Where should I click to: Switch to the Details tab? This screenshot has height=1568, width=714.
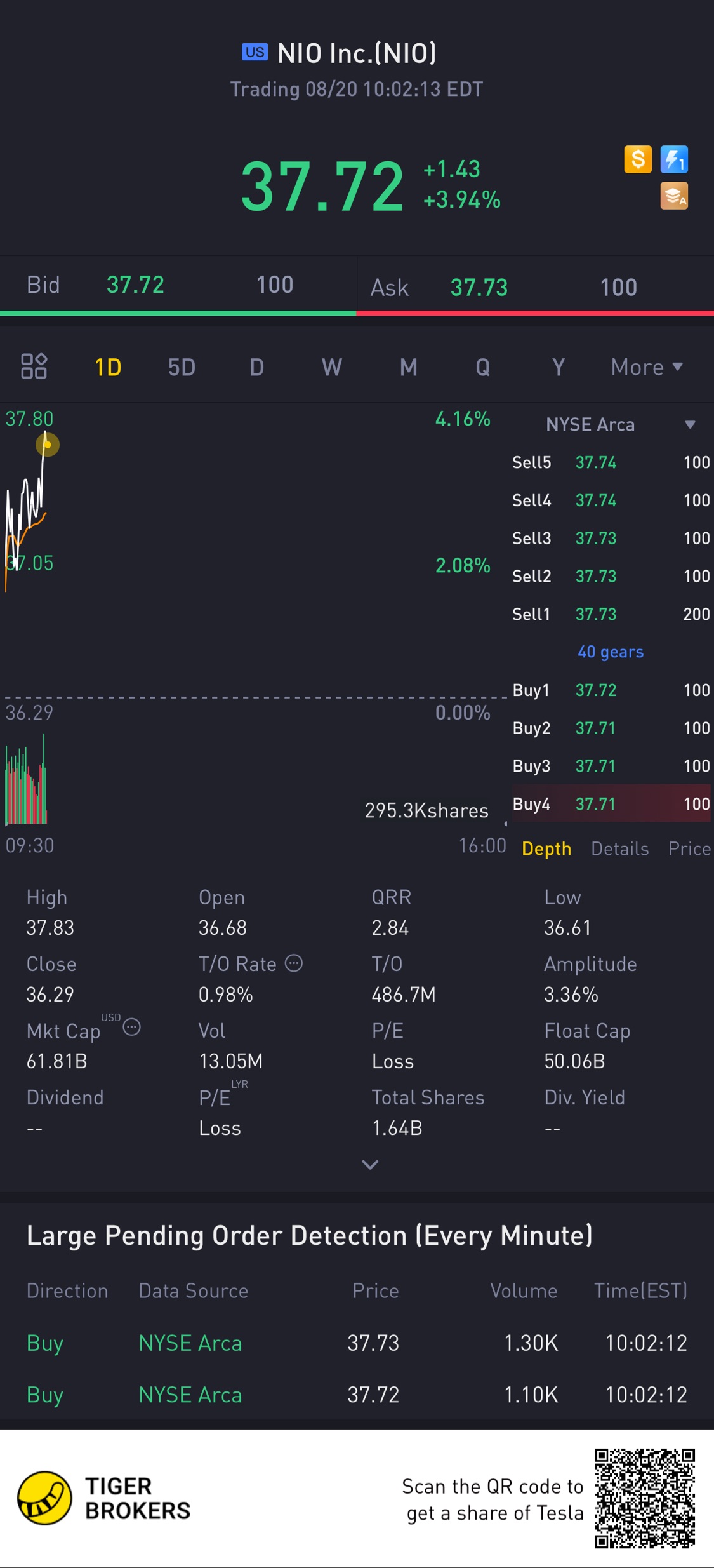pos(619,848)
